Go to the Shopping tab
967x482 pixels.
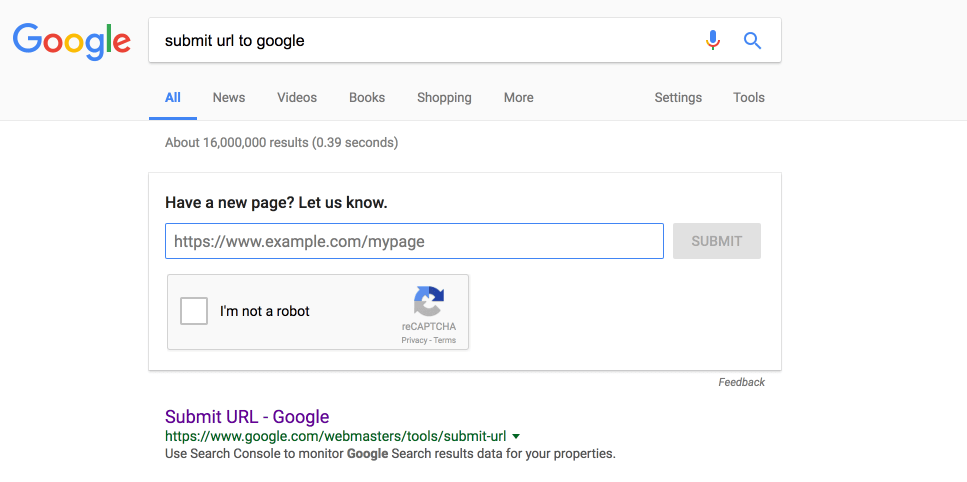click(444, 98)
